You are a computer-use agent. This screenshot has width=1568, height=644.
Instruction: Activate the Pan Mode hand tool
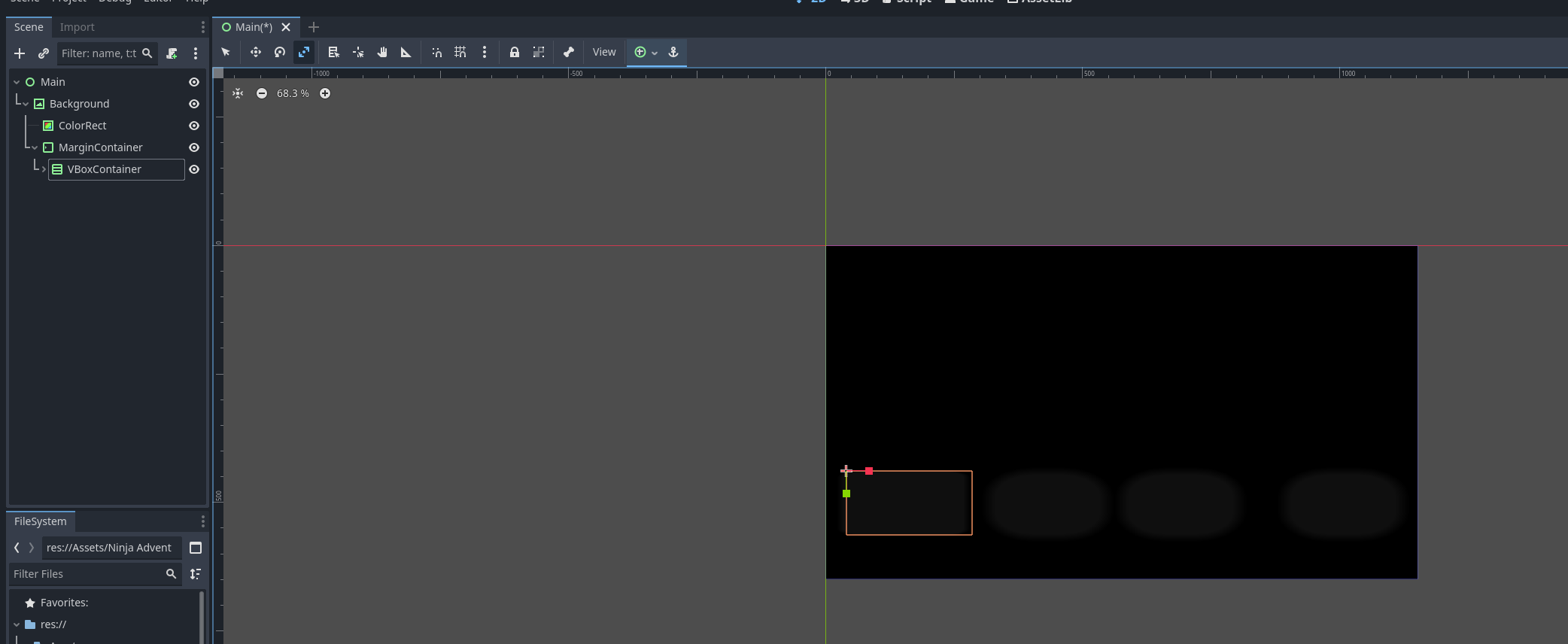point(382,52)
